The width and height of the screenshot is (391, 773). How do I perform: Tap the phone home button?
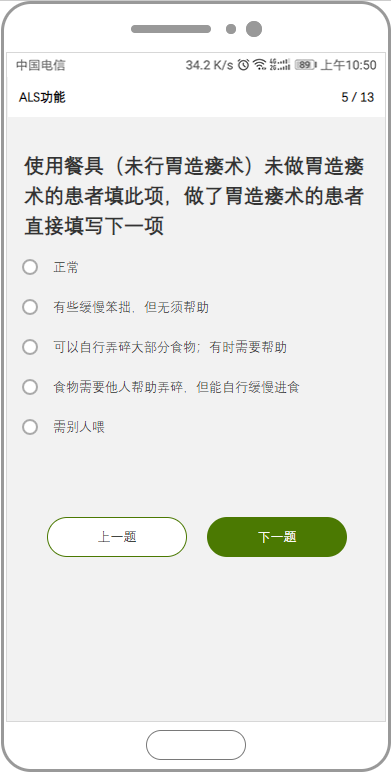click(196, 745)
